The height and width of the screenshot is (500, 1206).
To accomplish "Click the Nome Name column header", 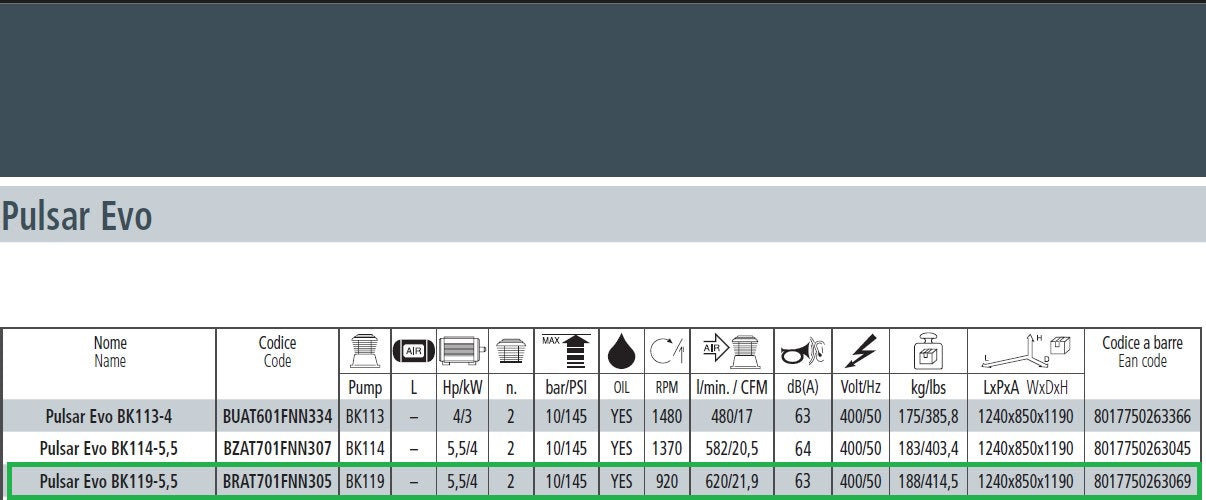I will [110, 352].
